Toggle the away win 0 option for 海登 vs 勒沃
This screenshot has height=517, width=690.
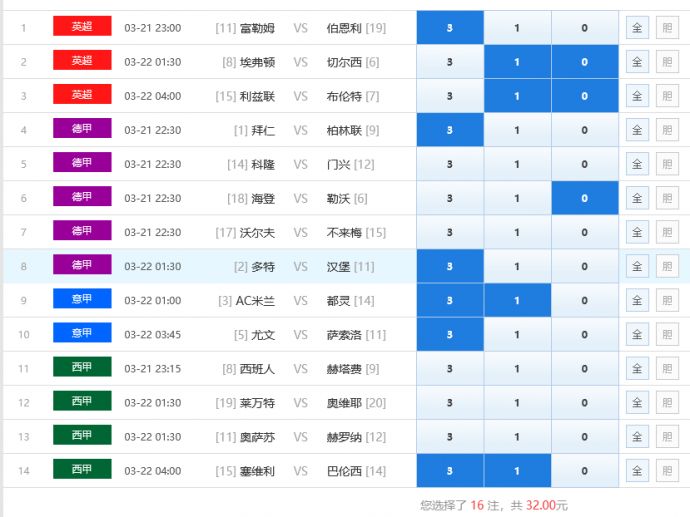pyautogui.click(x=584, y=198)
